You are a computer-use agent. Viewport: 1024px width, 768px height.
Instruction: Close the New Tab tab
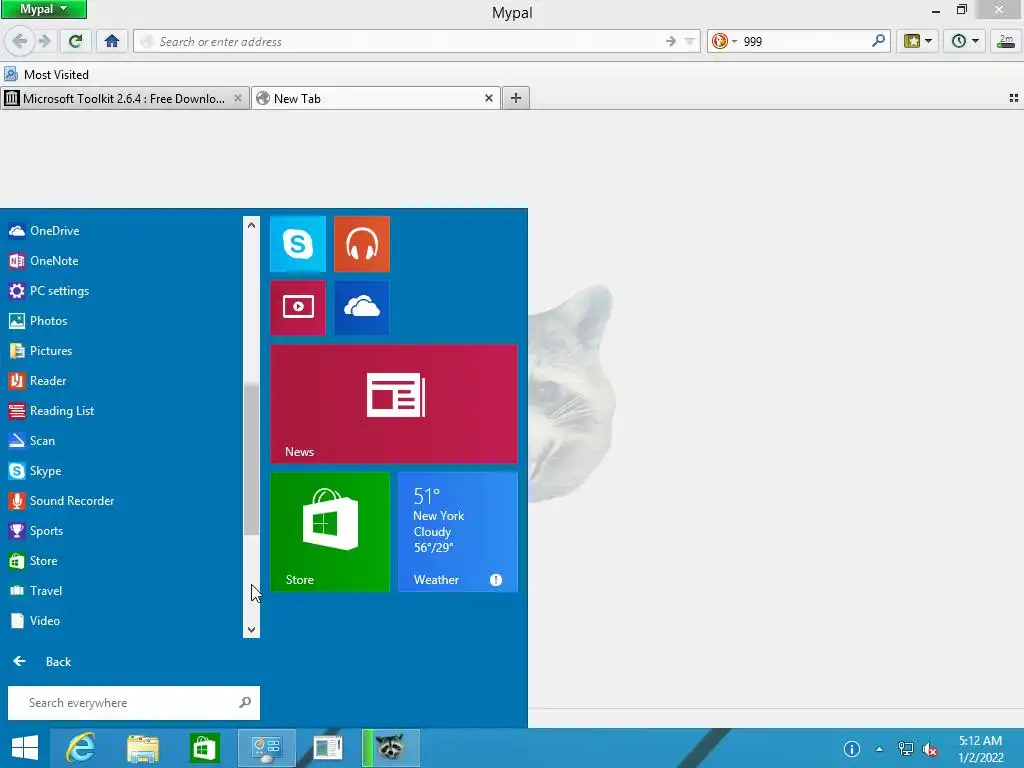488,99
